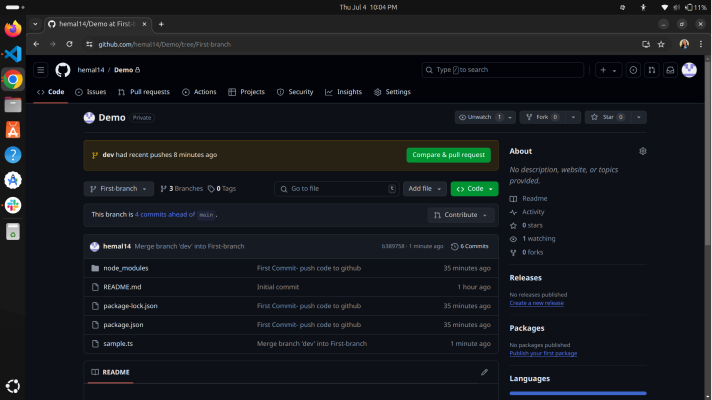Expand the Star lists arrow
The width and height of the screenshot is (712, 400).
(638, 117)
